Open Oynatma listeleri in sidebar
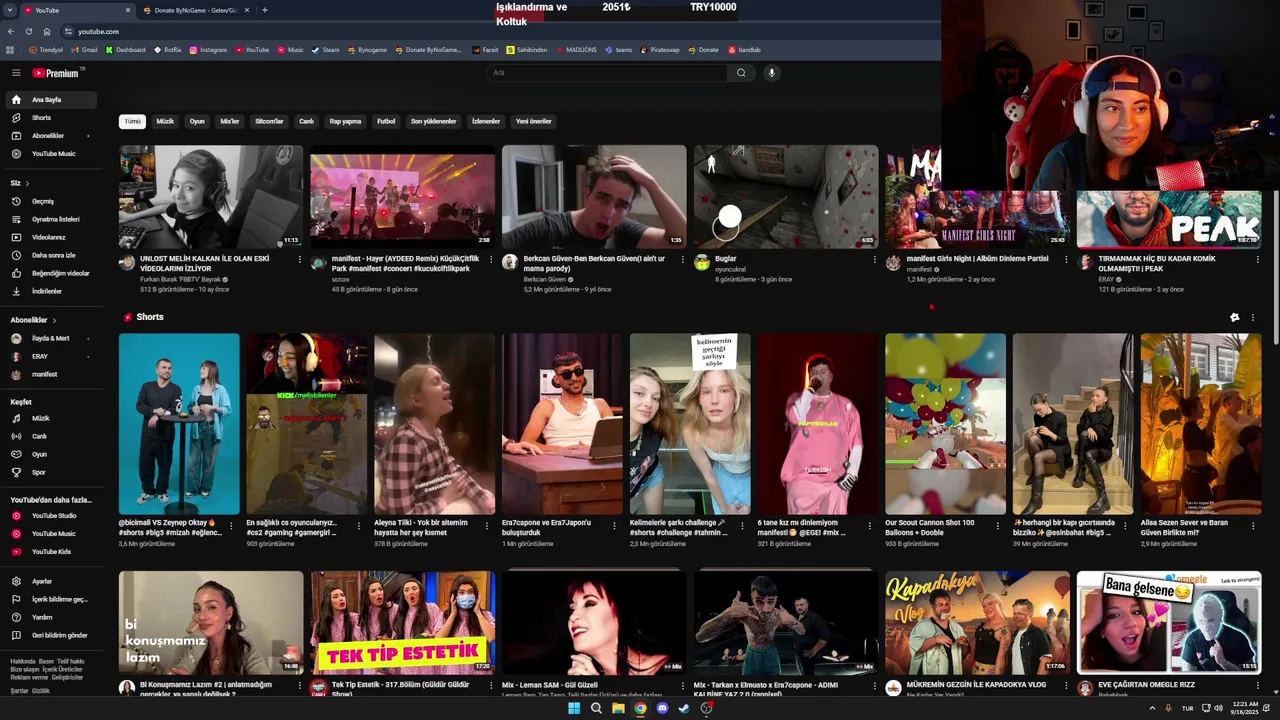 coord(55,219)
